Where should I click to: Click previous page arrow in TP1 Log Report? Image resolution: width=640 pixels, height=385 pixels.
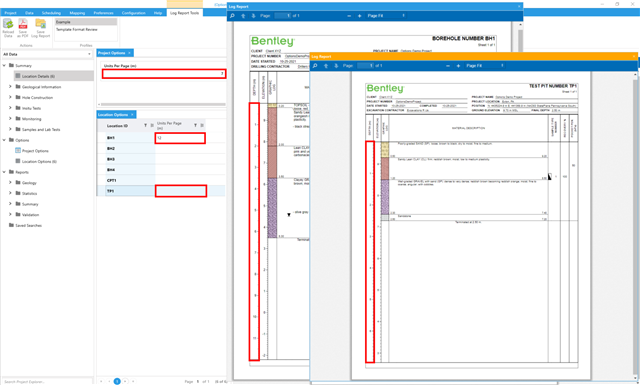326,65
